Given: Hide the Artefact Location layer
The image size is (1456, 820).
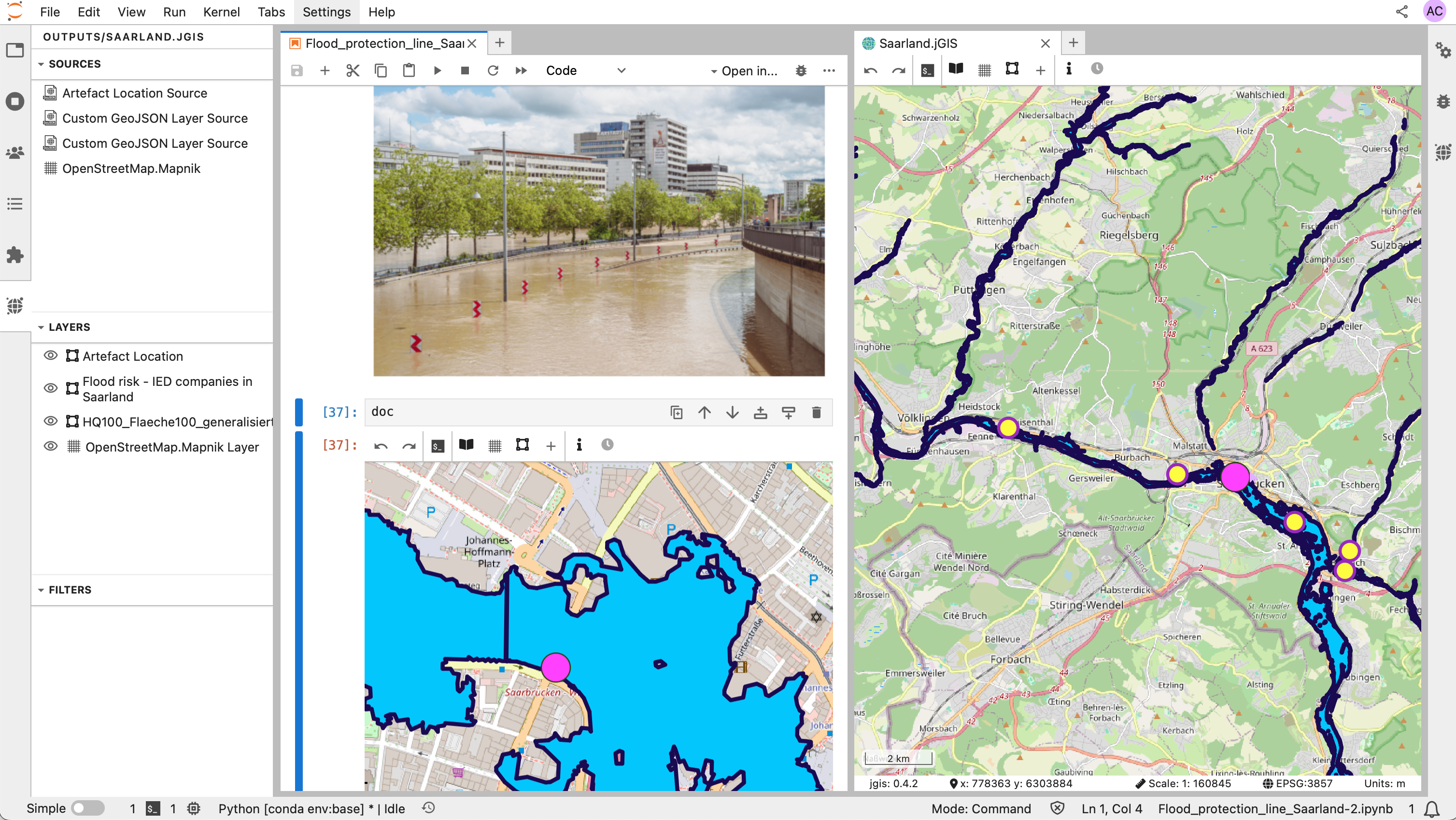Looking at the screenshot, I should pos(51,355).
